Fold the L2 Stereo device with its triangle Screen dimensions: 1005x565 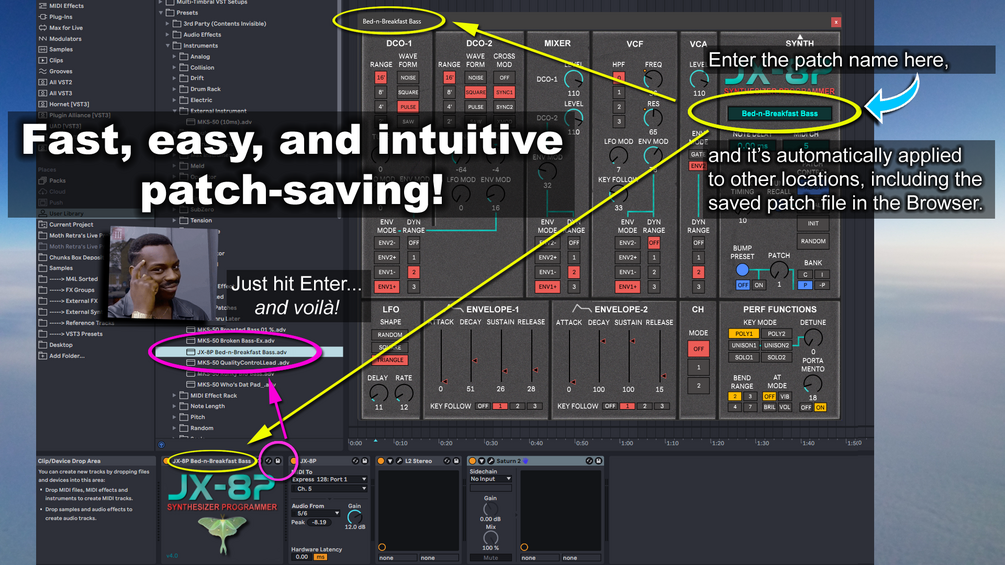[390, 461]
